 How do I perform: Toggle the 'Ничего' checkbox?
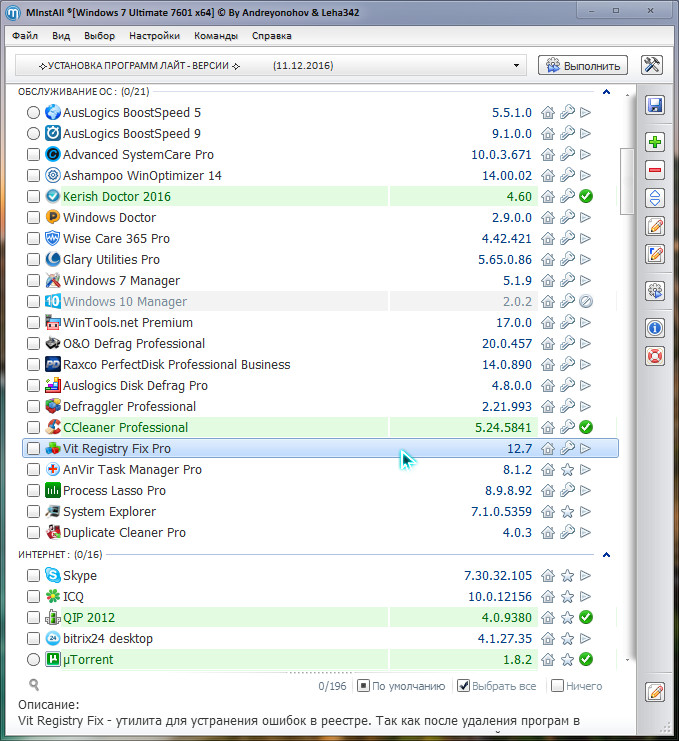click(x=558, y=686)
